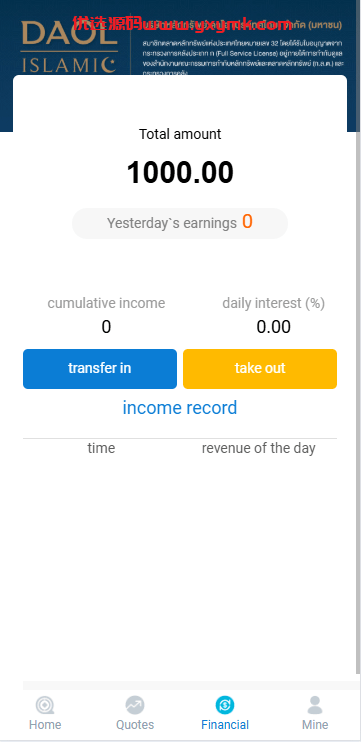Click the revenue of the day header
The width and height of the screenshot is (361, 742).
coord(258,448)
